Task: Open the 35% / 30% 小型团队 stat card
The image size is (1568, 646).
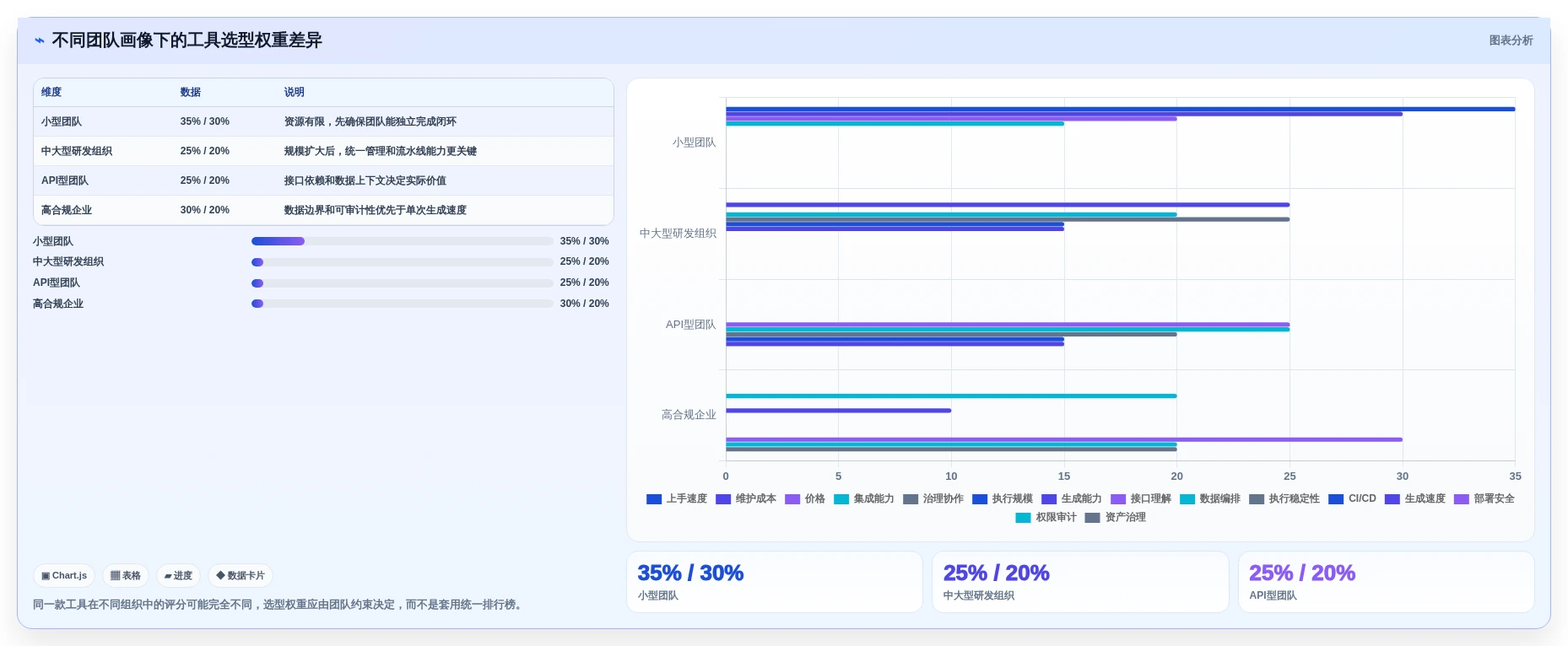Action: [x=775, y=582]
